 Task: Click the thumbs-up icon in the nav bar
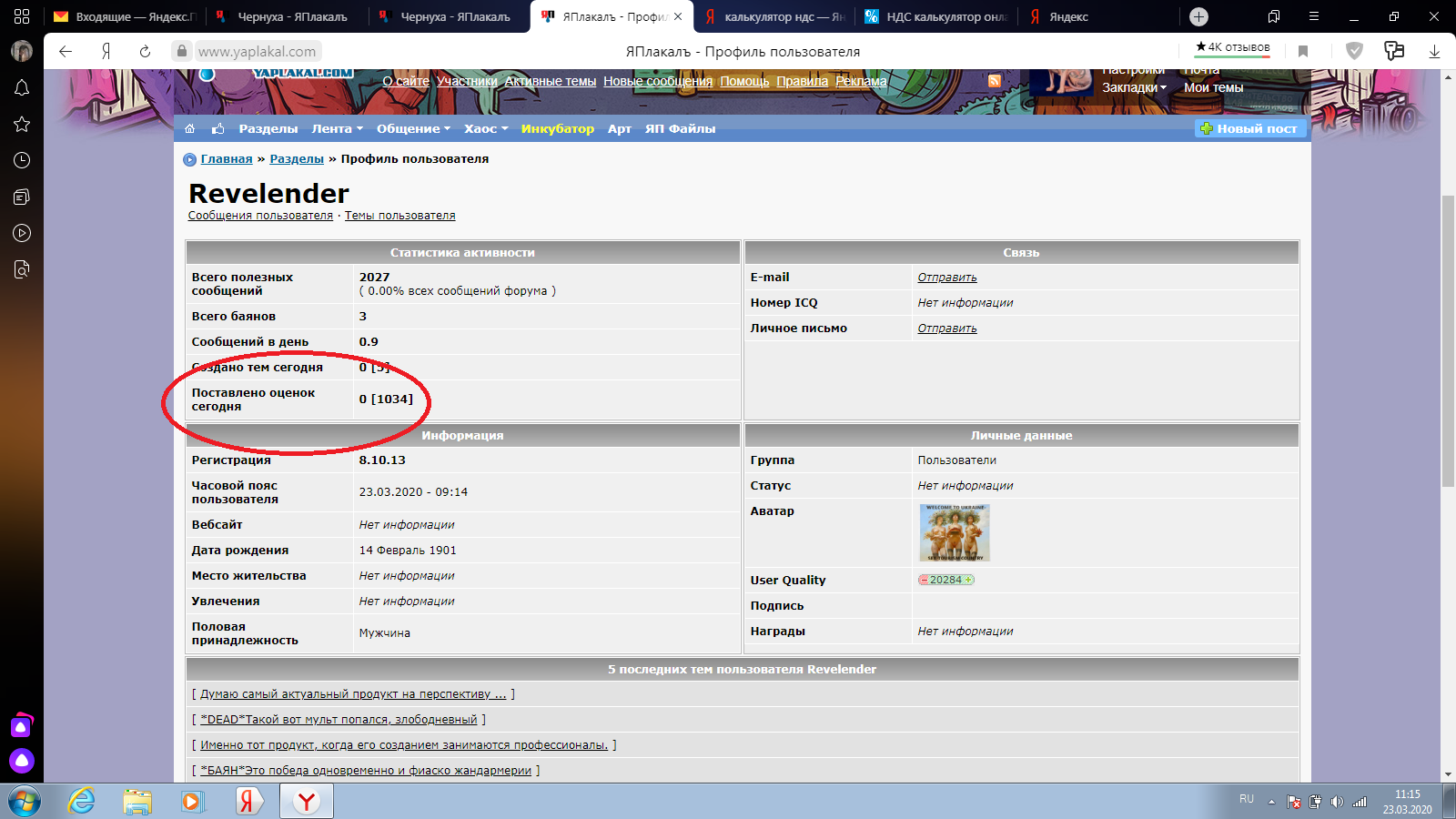coord(218,128)
